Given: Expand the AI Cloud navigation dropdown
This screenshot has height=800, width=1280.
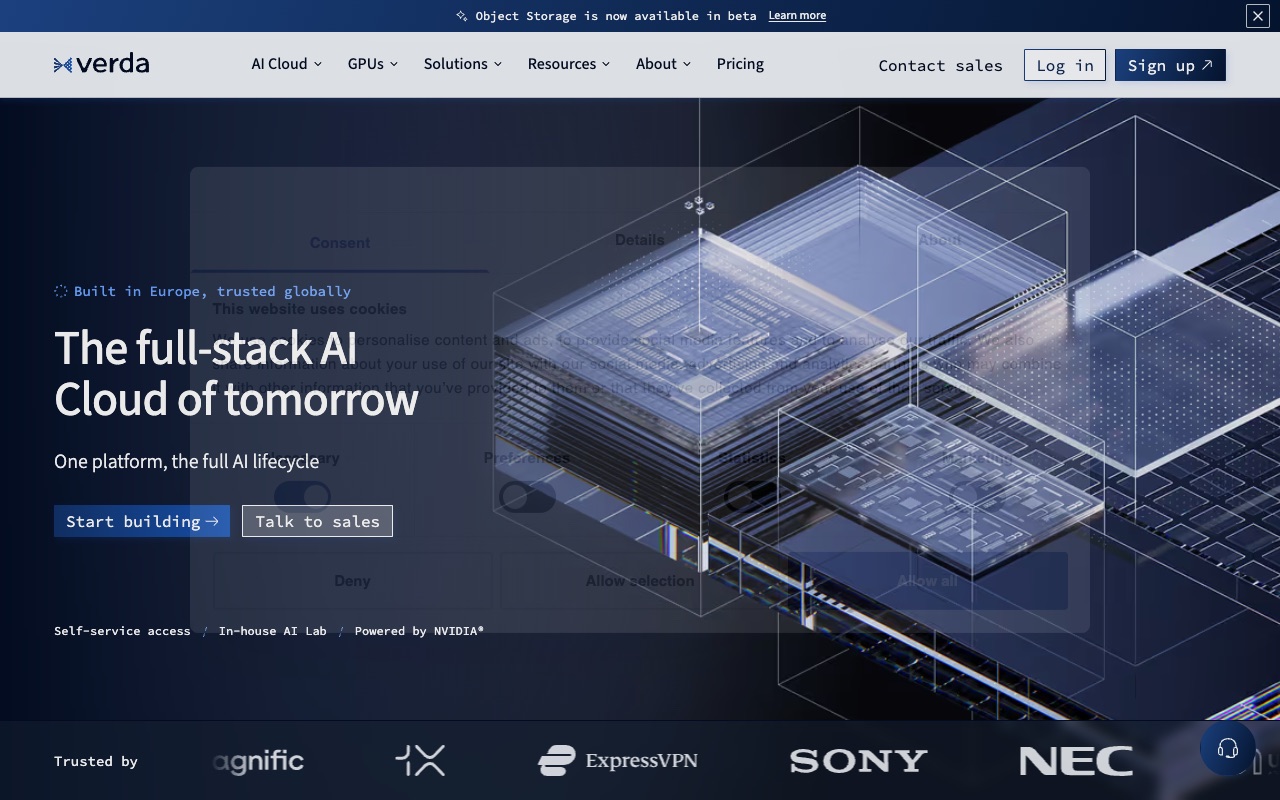Looking at the screenshot, I should pos(286,64).
